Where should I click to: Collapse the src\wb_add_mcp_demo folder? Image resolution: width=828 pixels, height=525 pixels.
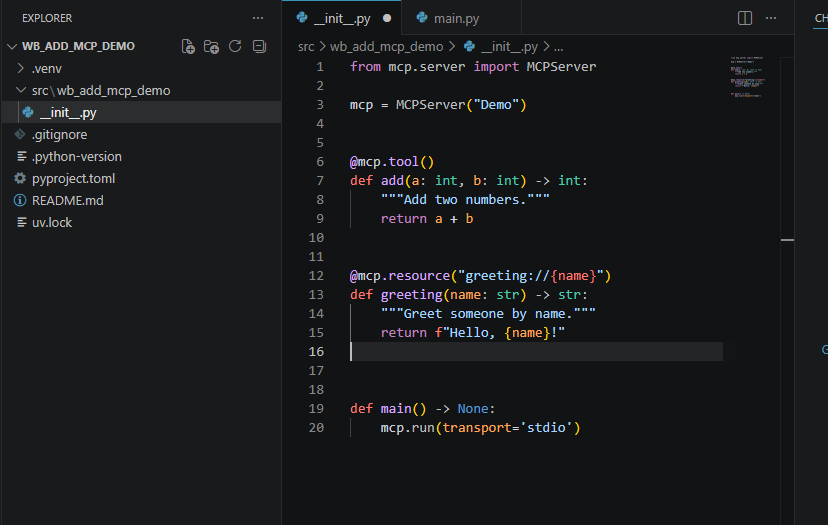pos(21,90)
